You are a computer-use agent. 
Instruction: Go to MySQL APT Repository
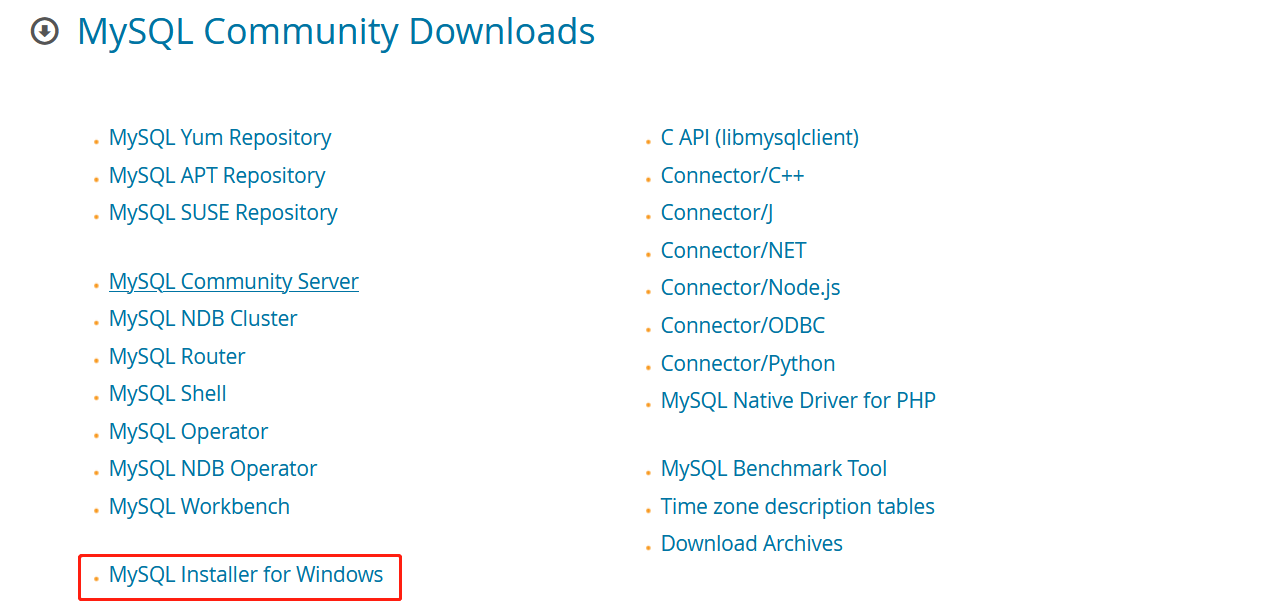pyautogui.click(x=217, y=176)
